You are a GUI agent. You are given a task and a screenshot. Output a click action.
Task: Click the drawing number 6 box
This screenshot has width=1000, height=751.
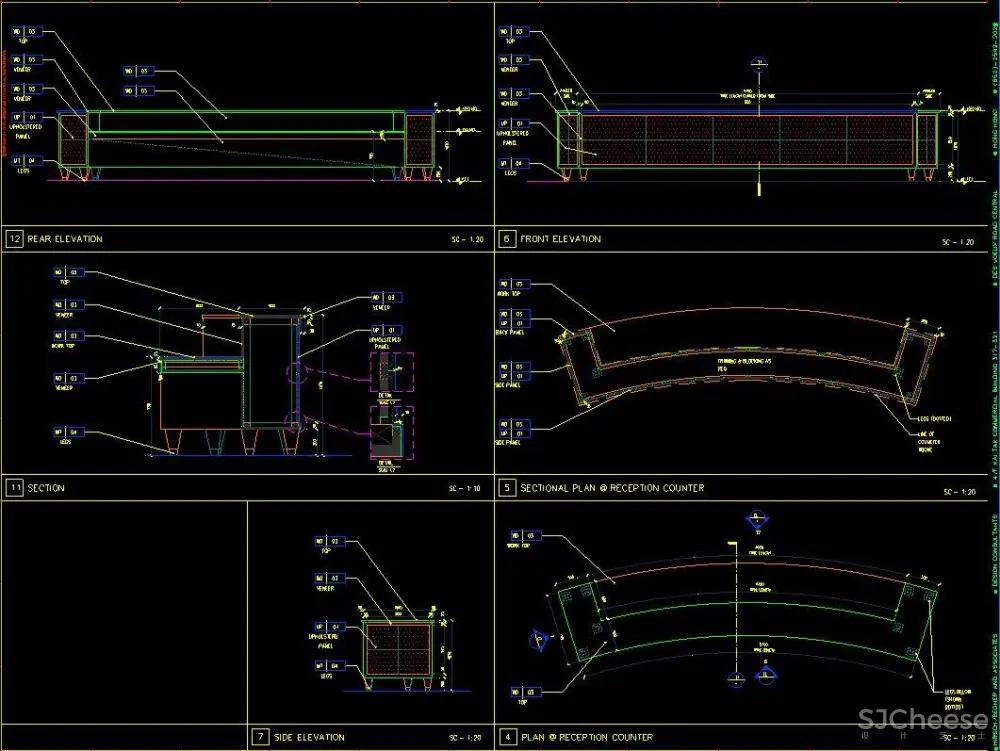click(x=508, y=239)
